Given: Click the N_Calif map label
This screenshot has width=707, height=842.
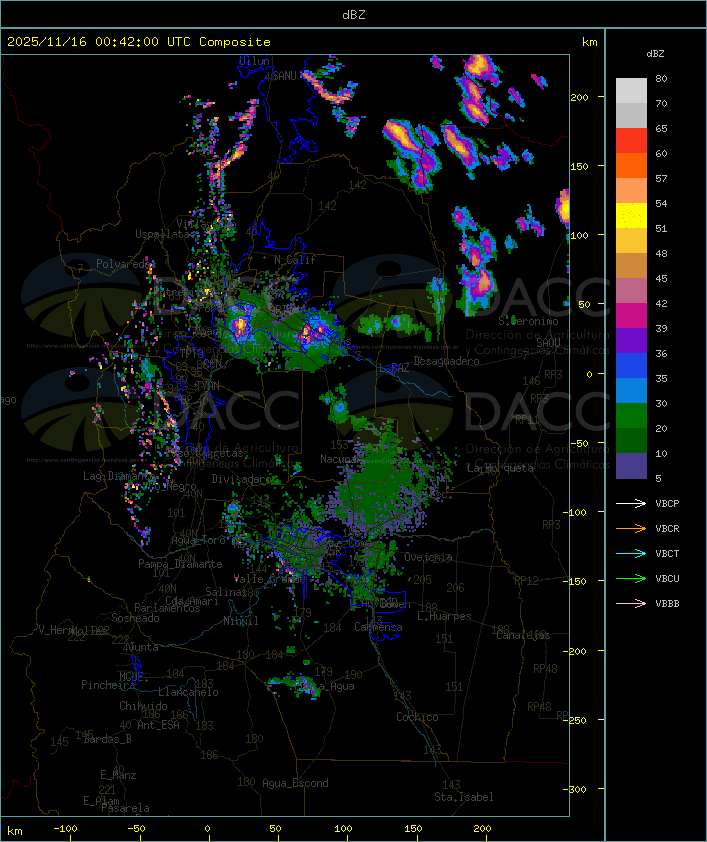Looking at the screenshot, I should point(295,260).
